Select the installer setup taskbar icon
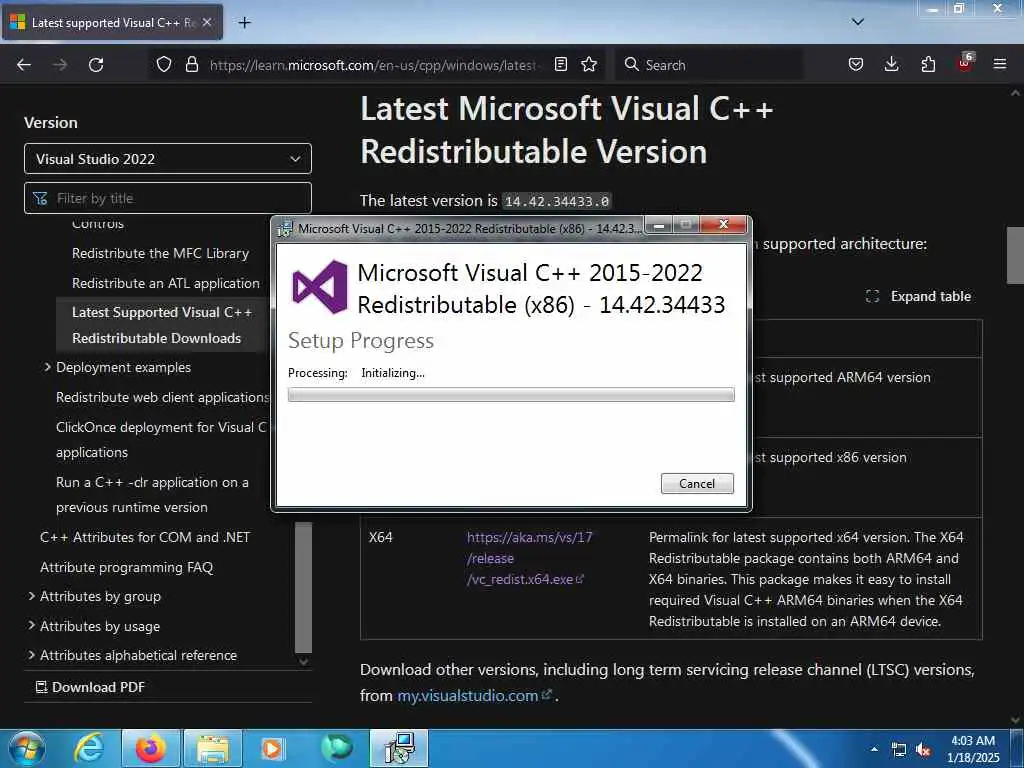The height and width of the screenshot is (768, 1024). click(x=399, y=748)
